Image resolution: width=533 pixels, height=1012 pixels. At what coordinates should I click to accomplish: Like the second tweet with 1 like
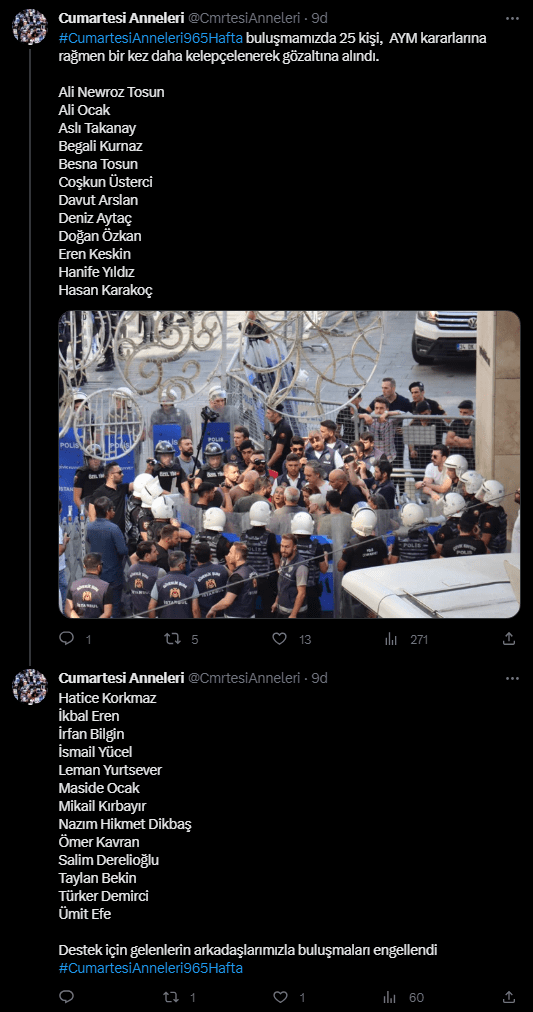(279, 997)
